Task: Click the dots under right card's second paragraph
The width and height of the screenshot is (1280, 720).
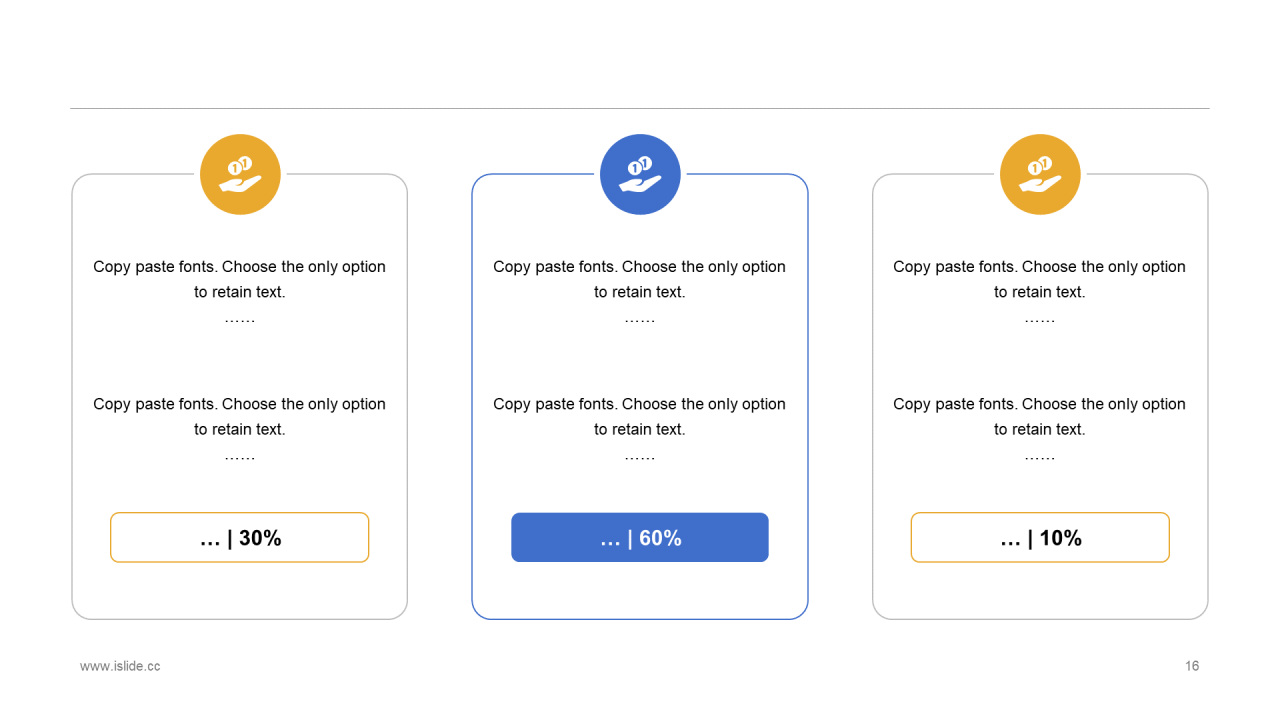Action: [x=1040, y=457]
